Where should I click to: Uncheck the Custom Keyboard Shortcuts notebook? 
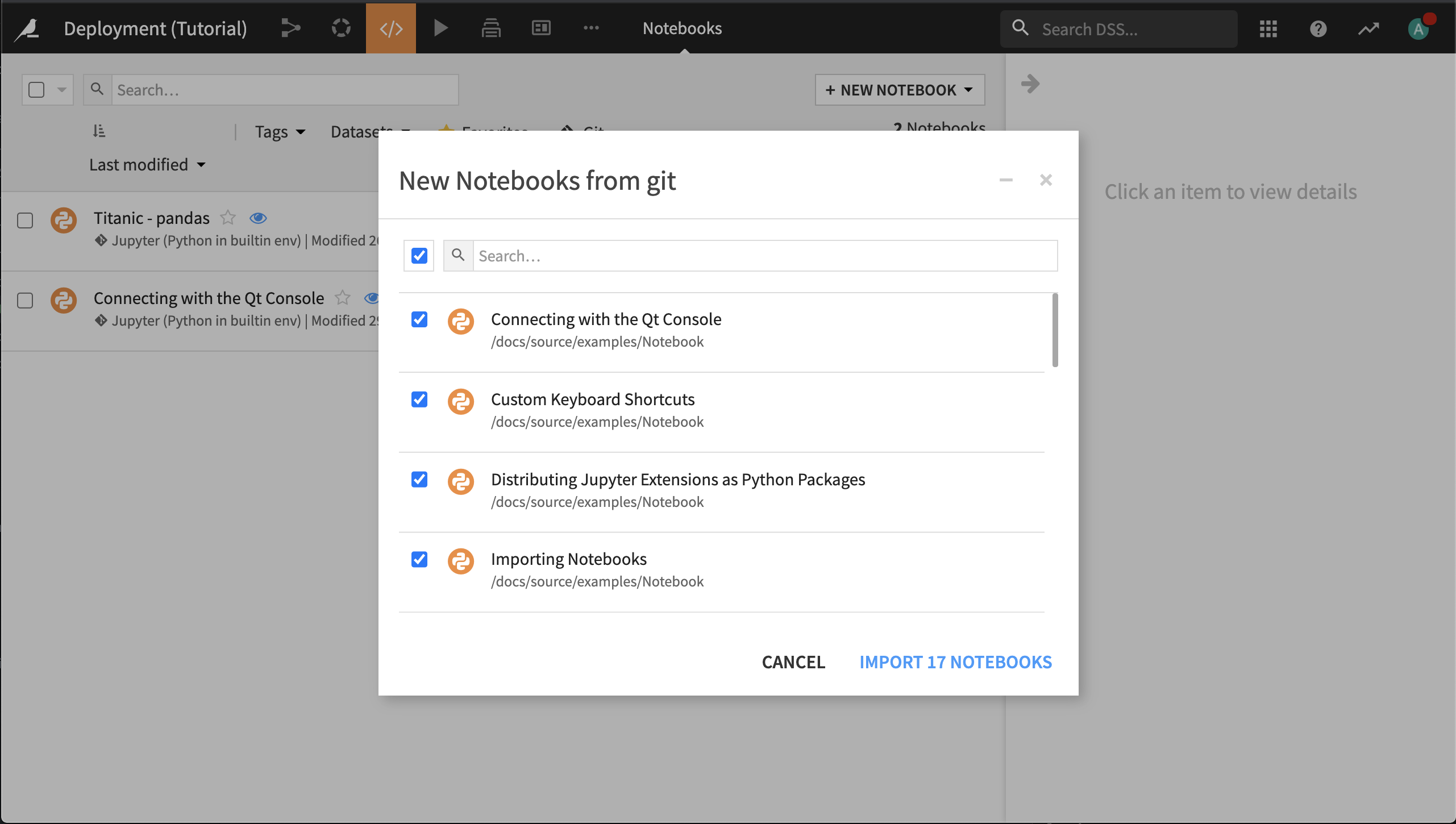point(419,400)
